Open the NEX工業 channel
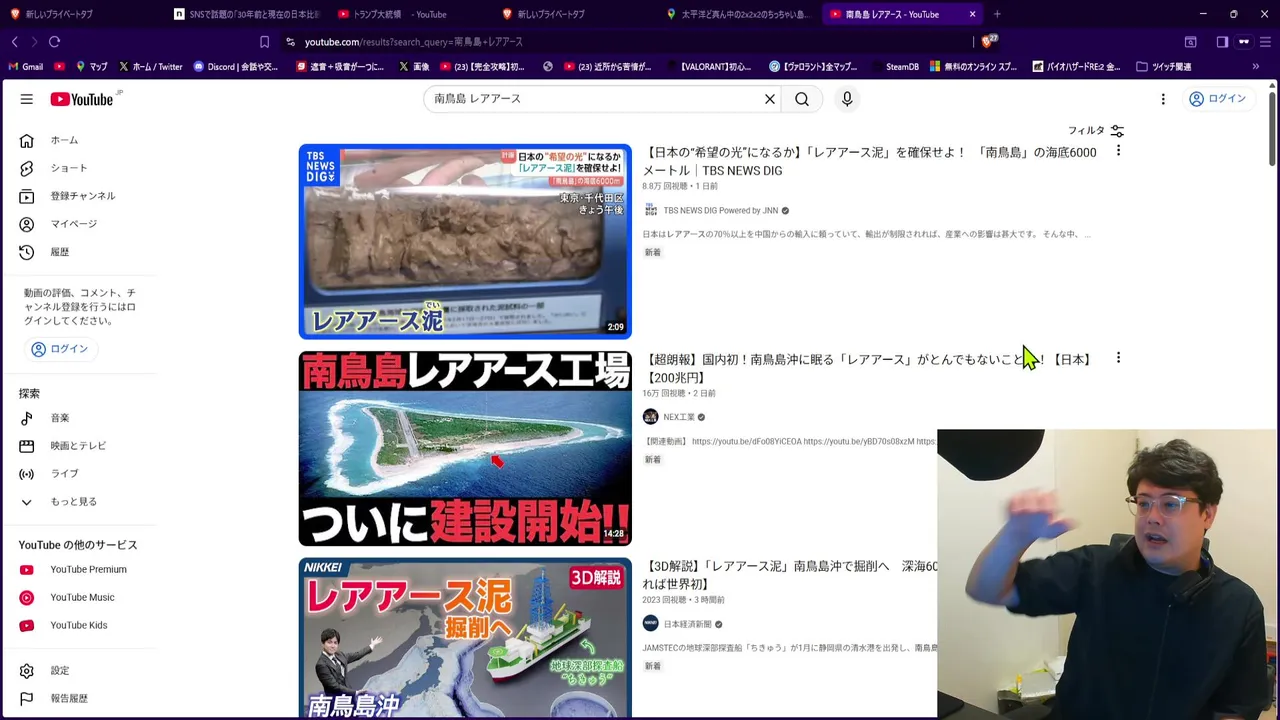 pos(678,417)
